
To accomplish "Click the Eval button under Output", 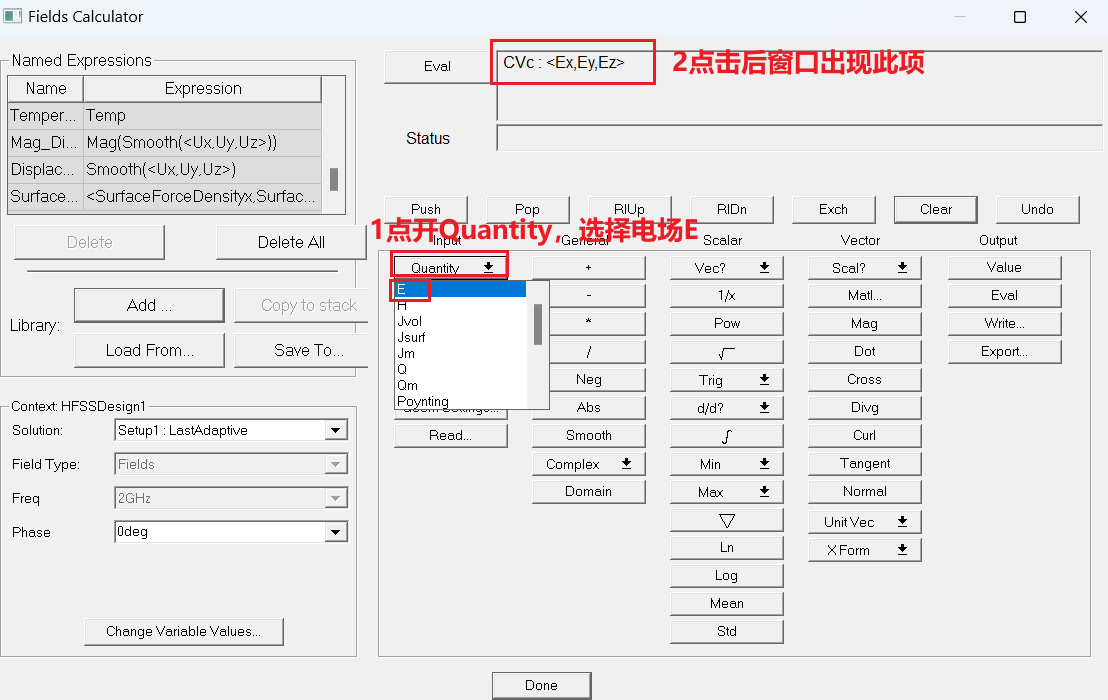I will 1004,295.
